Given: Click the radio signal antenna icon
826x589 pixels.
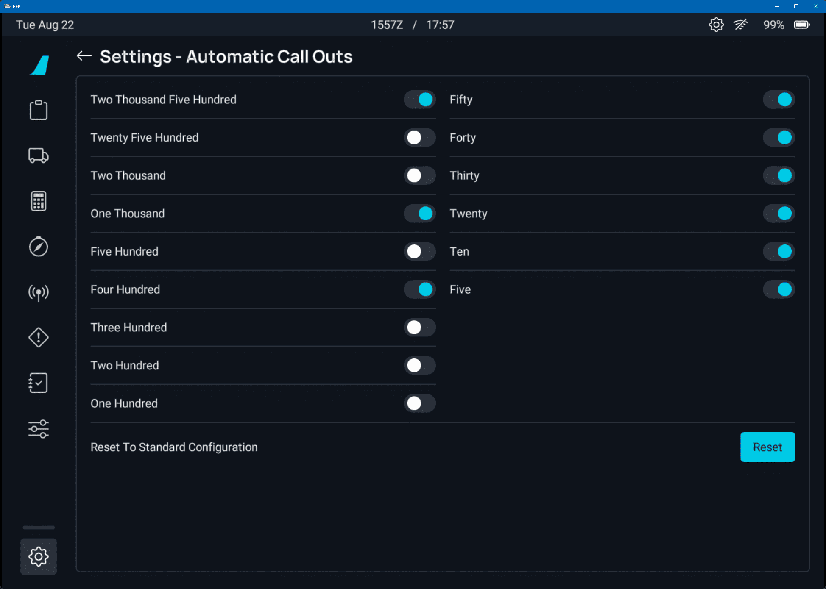Looking at the screenshot, I should (x=38, y=293).
